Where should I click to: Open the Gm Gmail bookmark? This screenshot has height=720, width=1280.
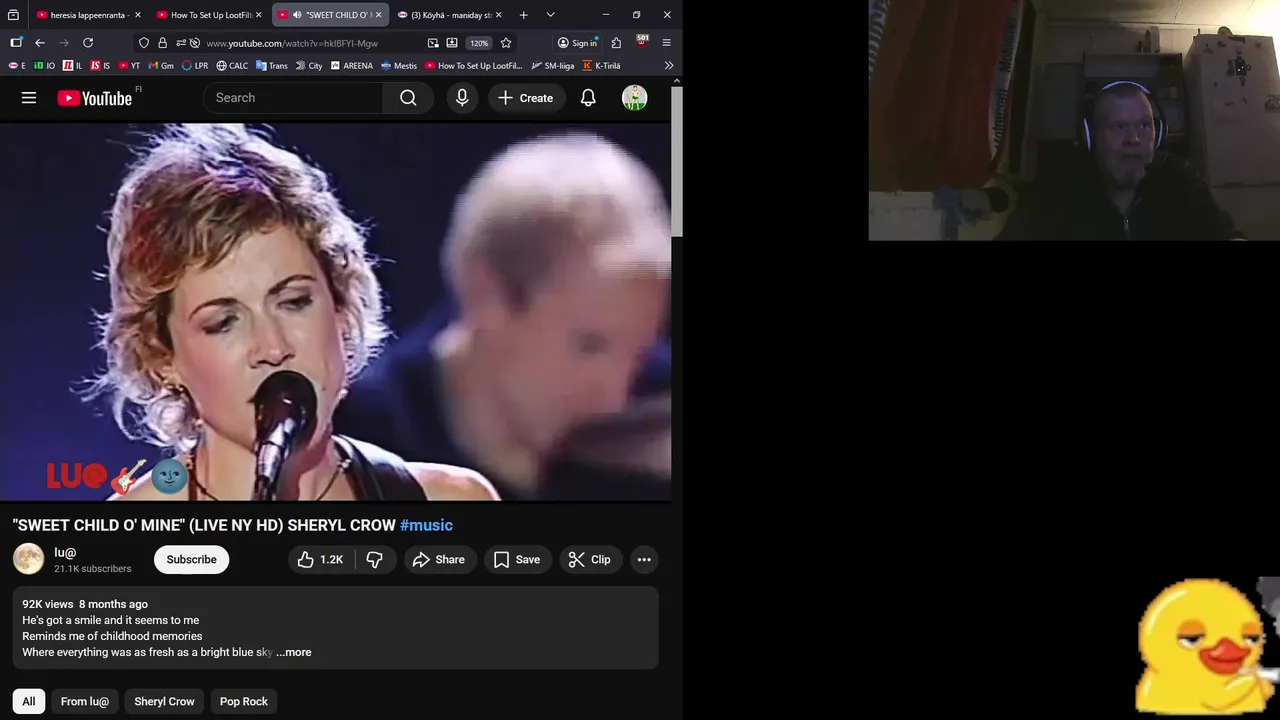[160, 66]
